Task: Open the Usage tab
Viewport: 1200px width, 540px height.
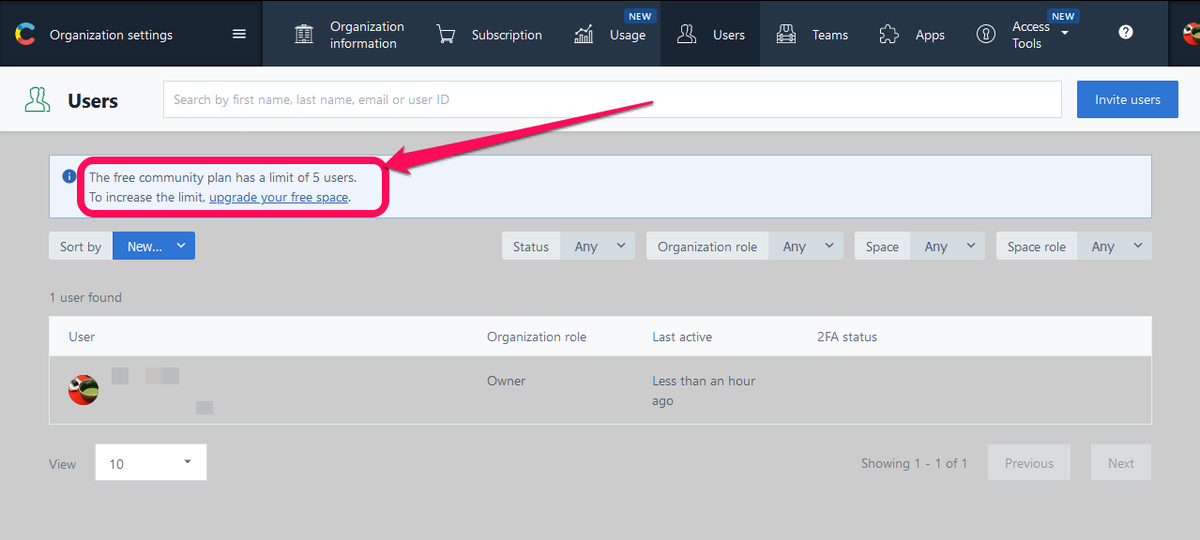Action: click(x=610, y=34)
